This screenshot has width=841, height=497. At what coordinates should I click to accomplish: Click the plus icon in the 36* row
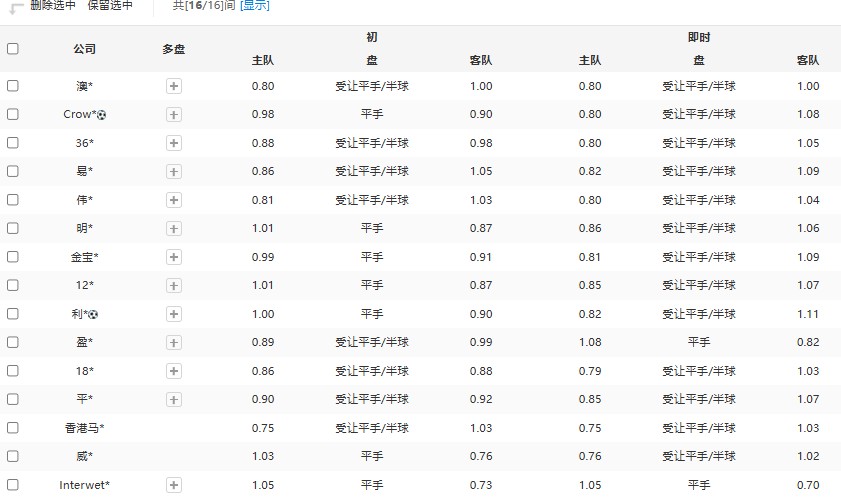pos(173,144)
